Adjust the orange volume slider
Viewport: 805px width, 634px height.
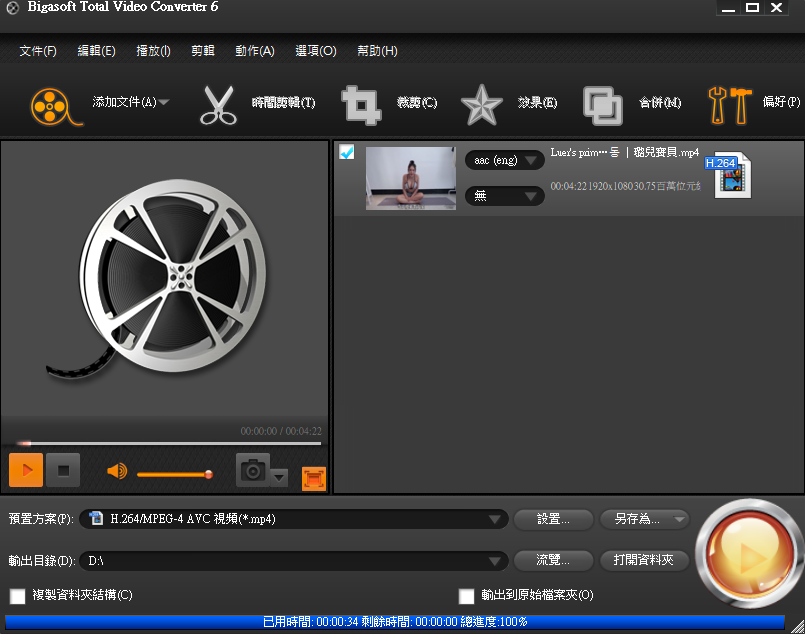174,473
